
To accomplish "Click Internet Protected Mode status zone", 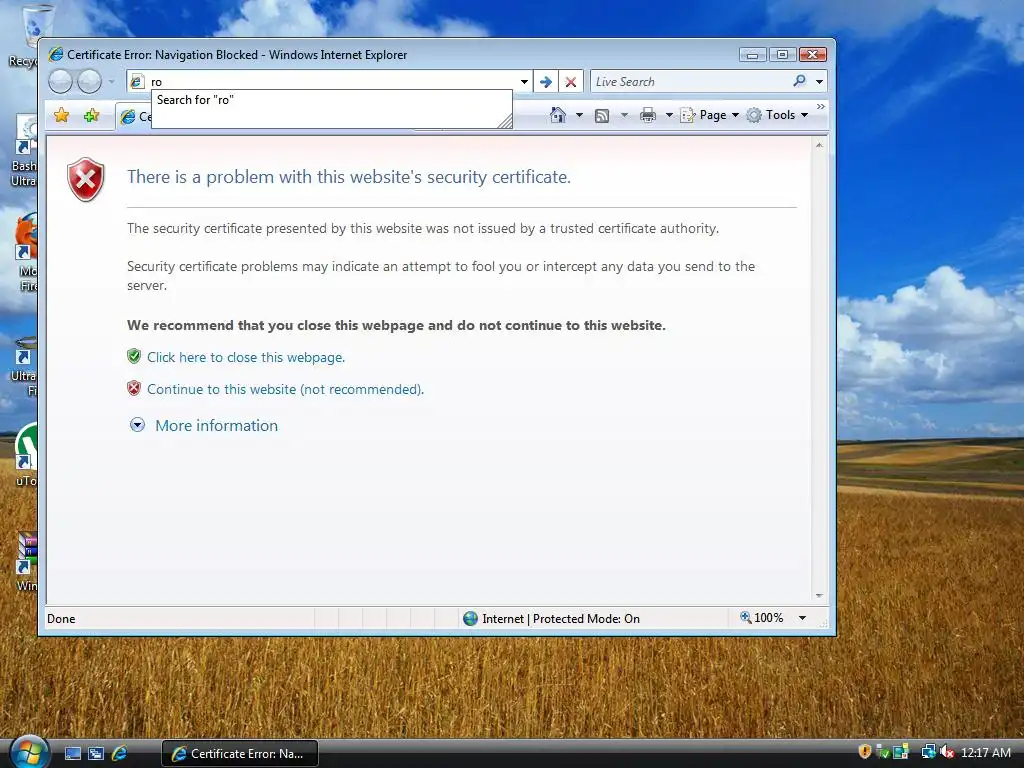I will 551,618.
